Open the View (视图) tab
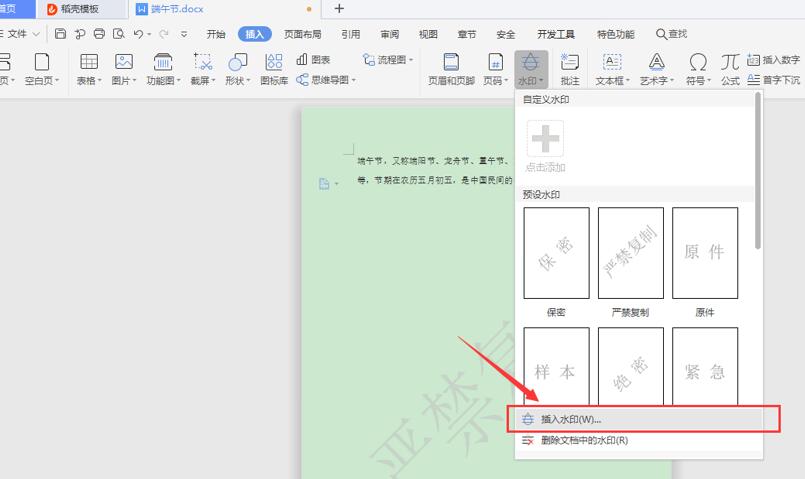Viewport: 805px width, 479px height. click(428, 34)
